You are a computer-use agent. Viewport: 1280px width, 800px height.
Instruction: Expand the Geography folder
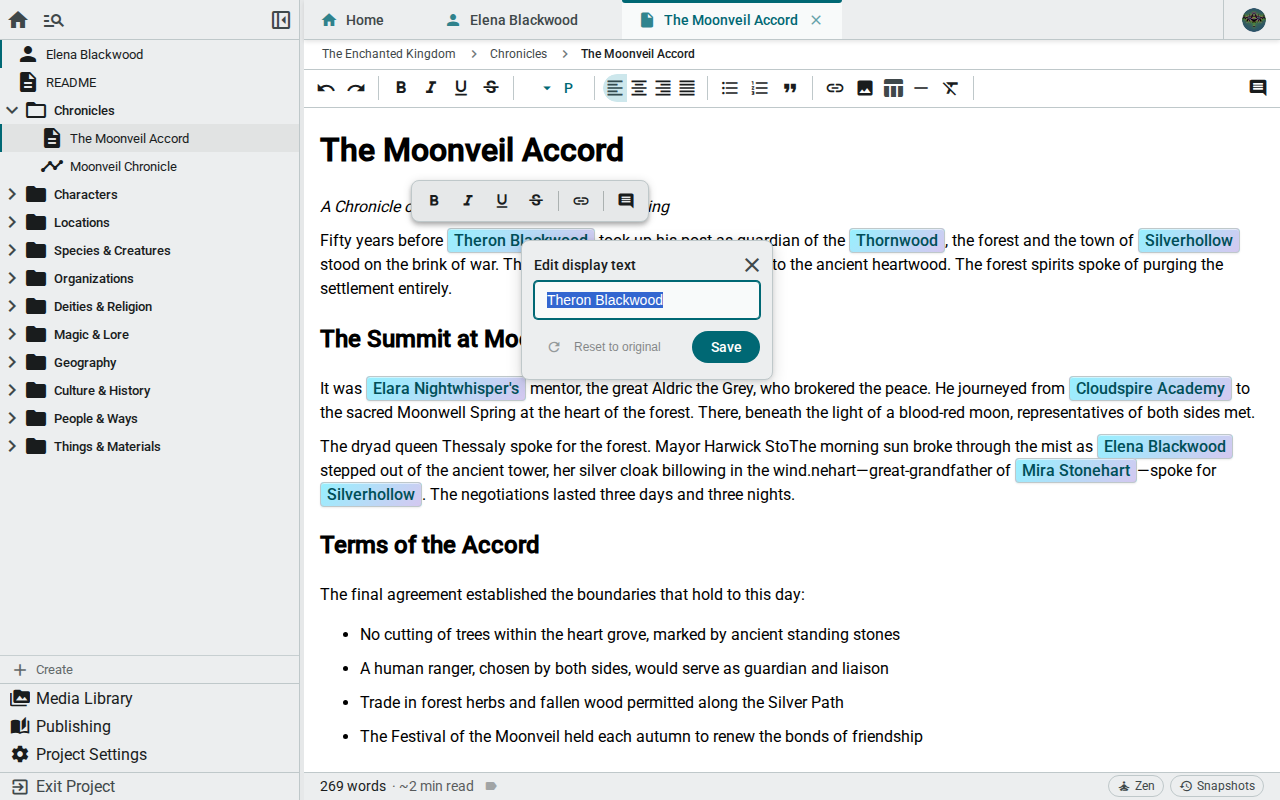pyautogui.click(x=12, y=362)
